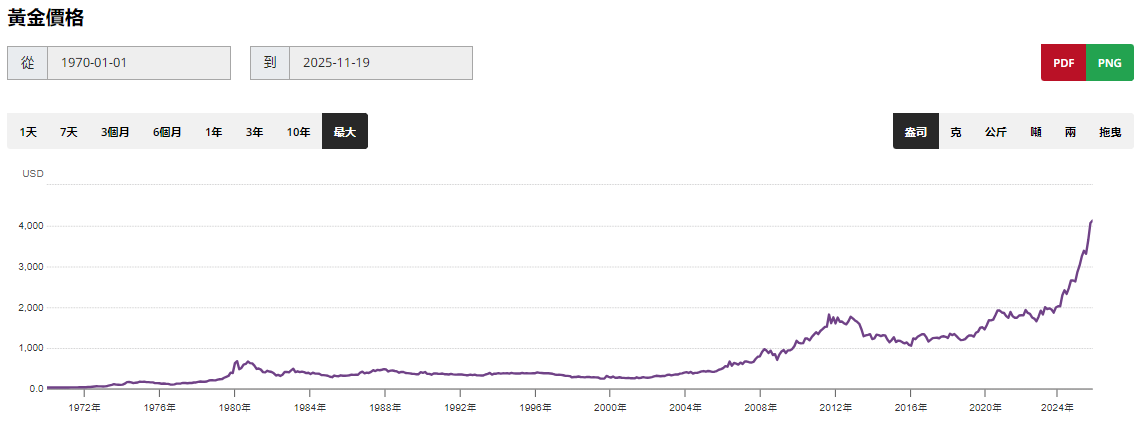The image size is (1145, 422).
Task: Click the 1980 spike on the chart line
Action: click(237, 360)
